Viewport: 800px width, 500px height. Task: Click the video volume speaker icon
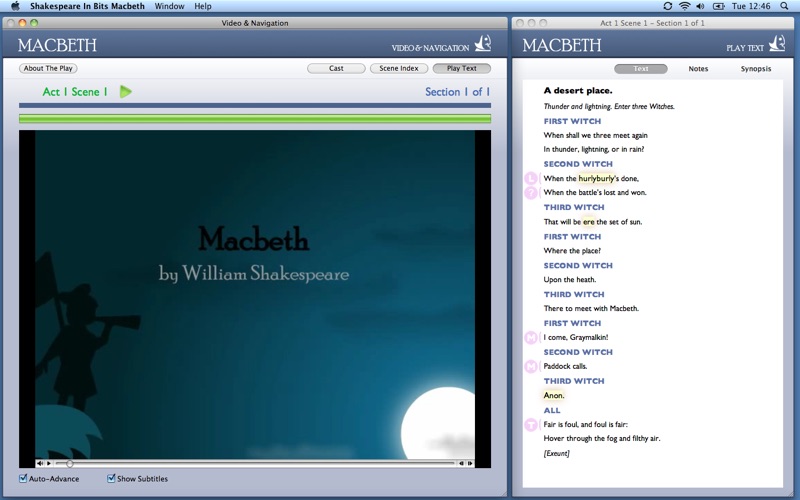40,464
